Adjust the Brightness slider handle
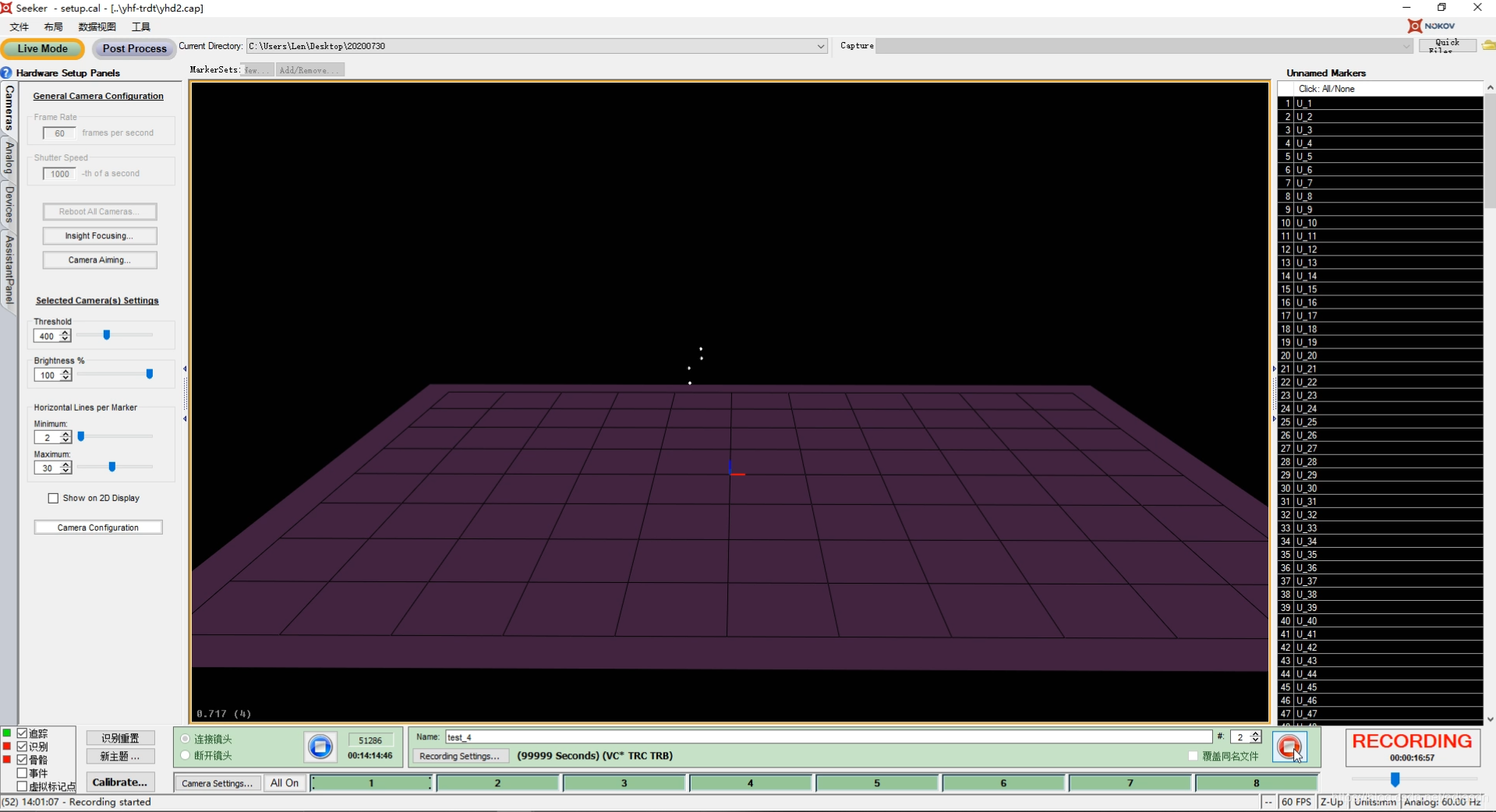The width and height of the screenshot is (1496, 812). [x=150, y=374]
